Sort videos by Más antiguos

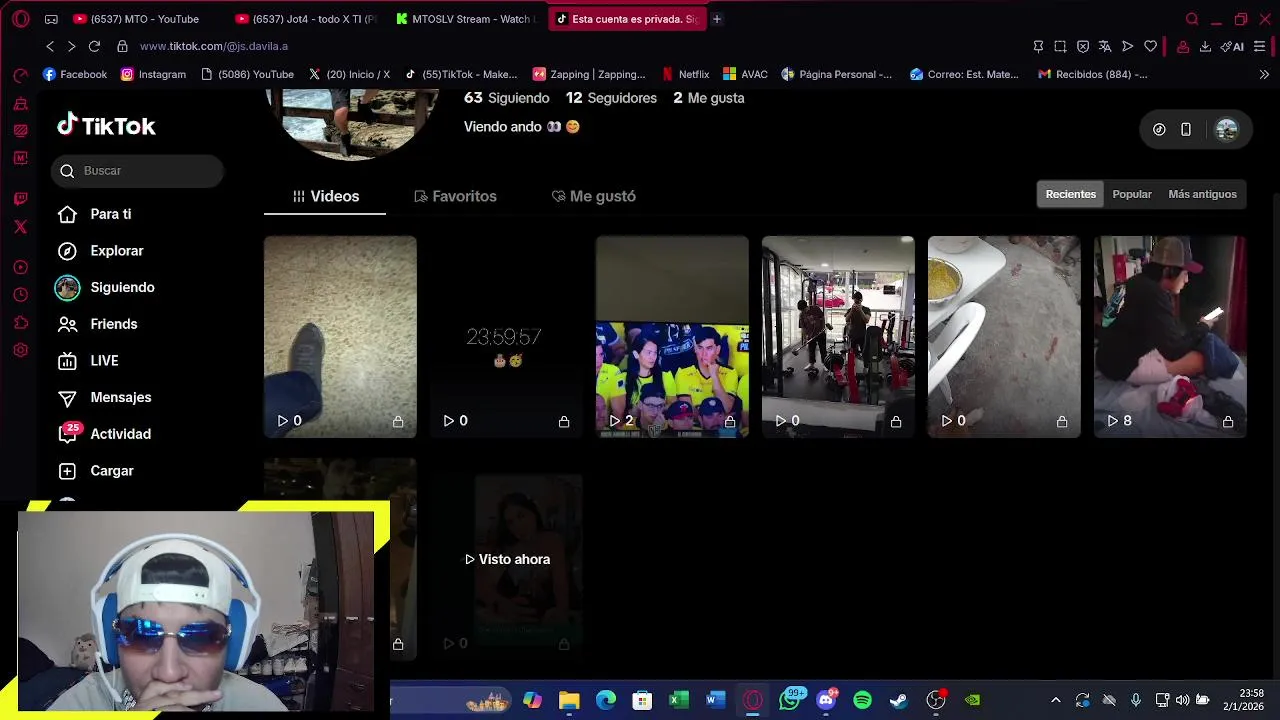click(1202, 194)
